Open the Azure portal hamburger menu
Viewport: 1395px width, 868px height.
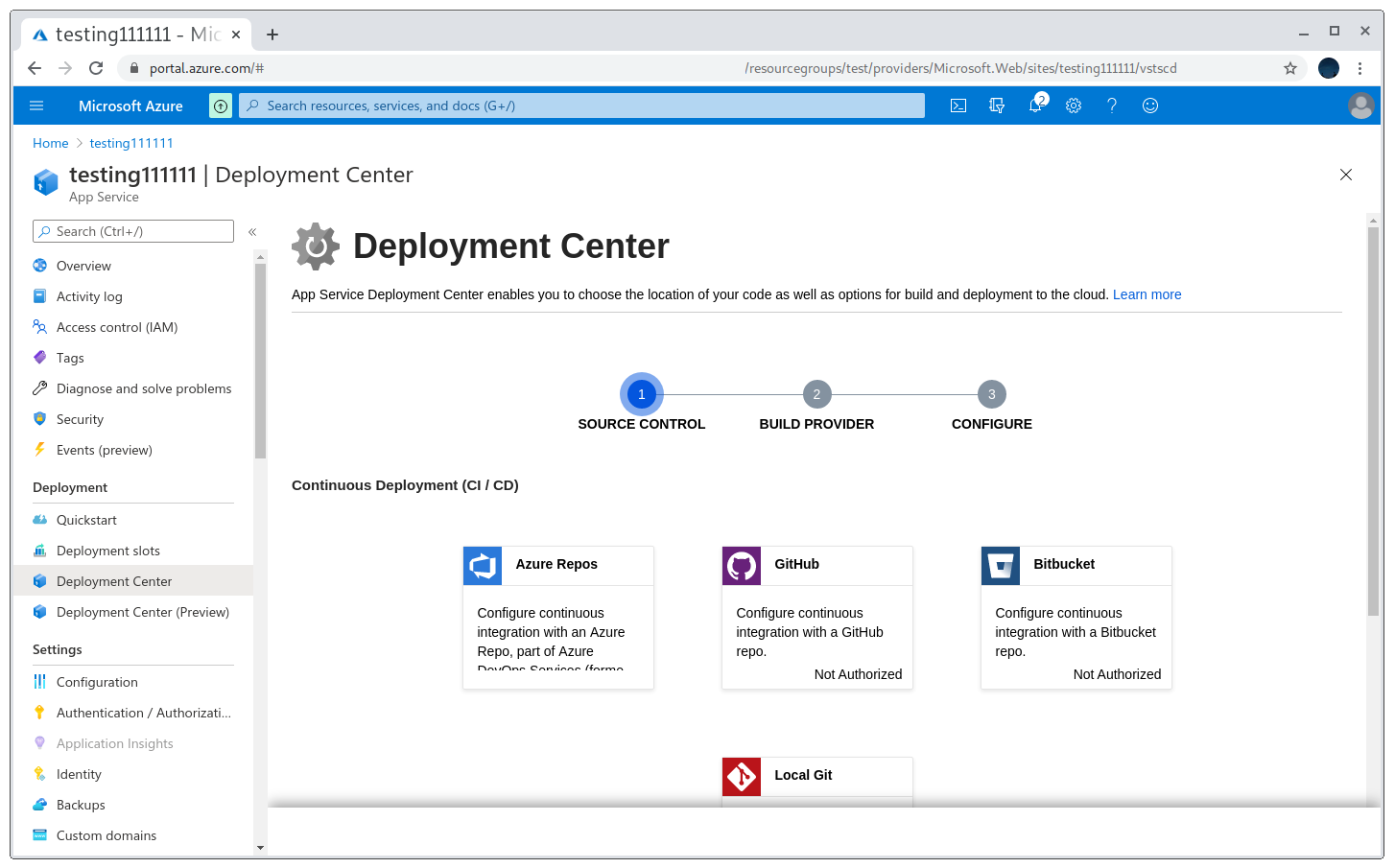pos(36,106)
